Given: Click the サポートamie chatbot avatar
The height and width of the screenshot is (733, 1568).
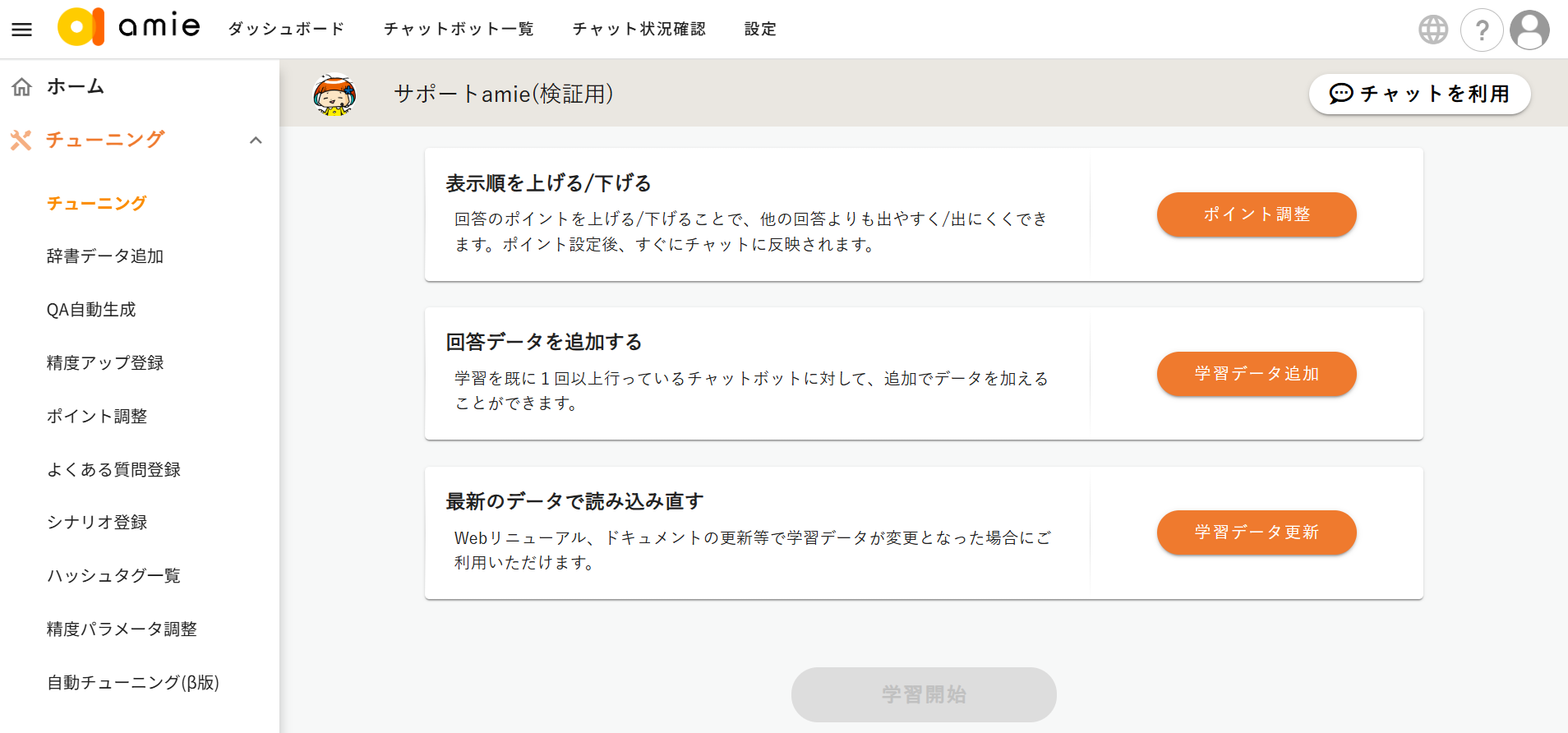Looking at the screenshot, I should point(334,95).
